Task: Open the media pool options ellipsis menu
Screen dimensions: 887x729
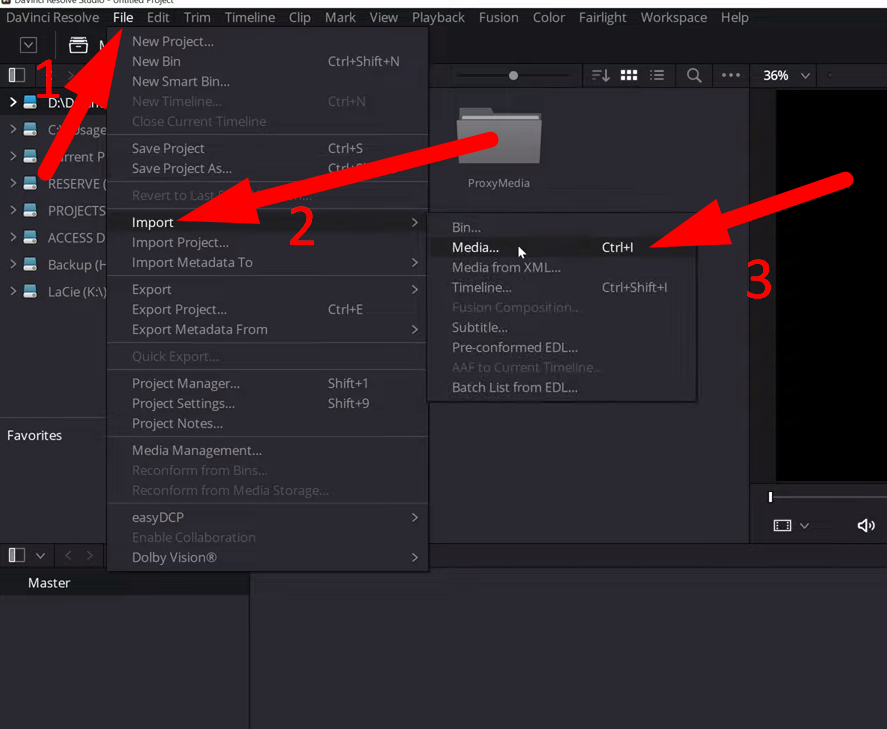Action: 732,76
